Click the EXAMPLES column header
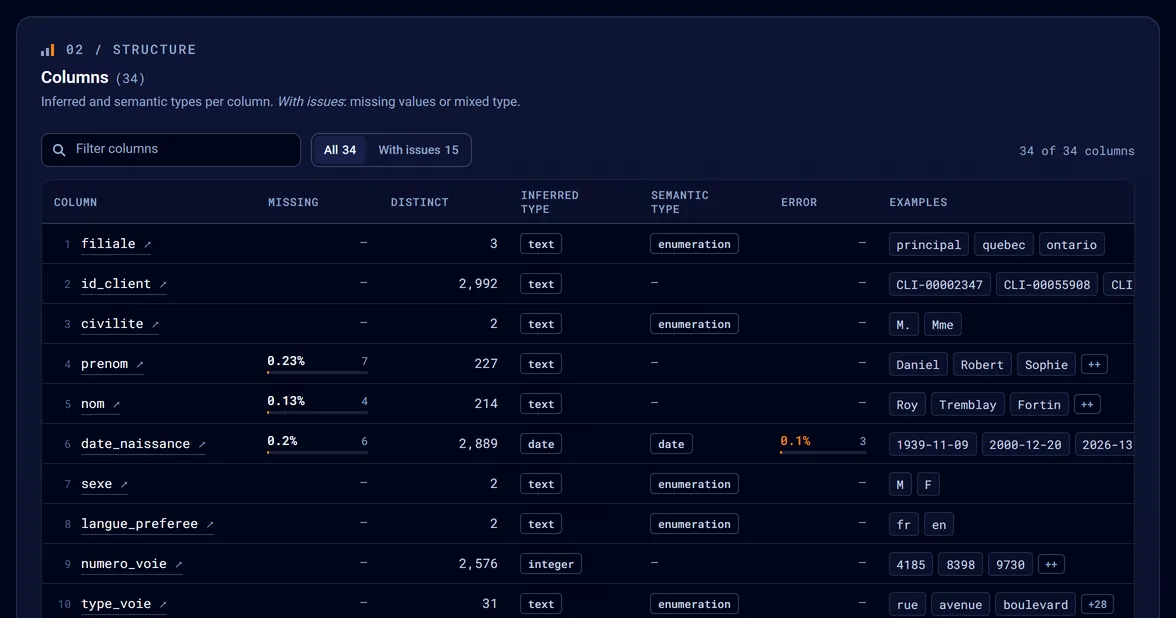1176x618 pixels. coord(918,202)
